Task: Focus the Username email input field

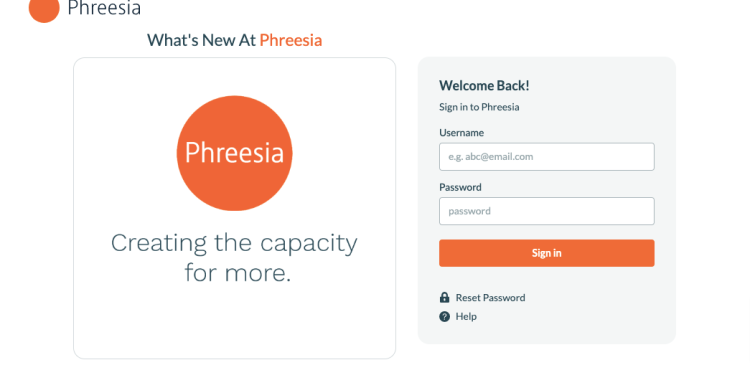Action: (547, 156)
